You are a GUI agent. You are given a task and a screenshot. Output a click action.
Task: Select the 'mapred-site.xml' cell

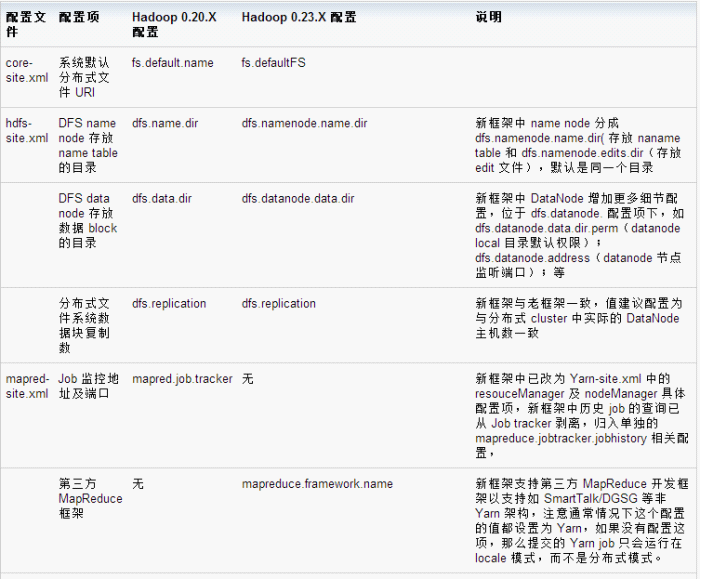pos(27,386)
